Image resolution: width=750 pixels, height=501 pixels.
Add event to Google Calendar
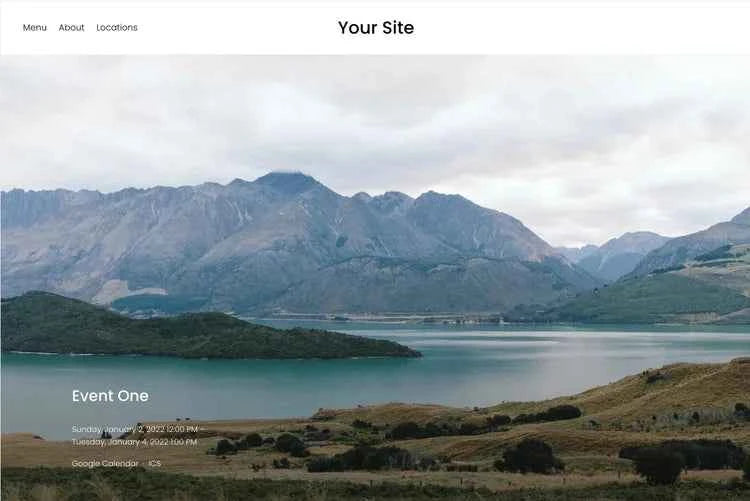click(x=105, y=463)
